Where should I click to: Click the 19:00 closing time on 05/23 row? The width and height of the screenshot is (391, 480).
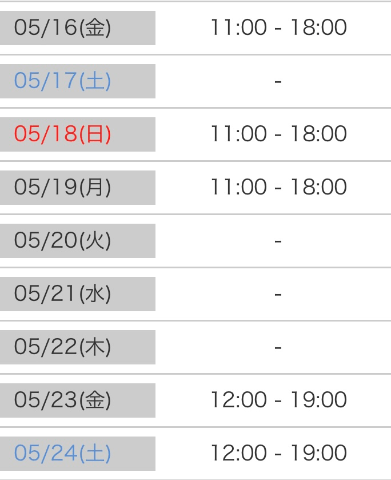point(319,400)
